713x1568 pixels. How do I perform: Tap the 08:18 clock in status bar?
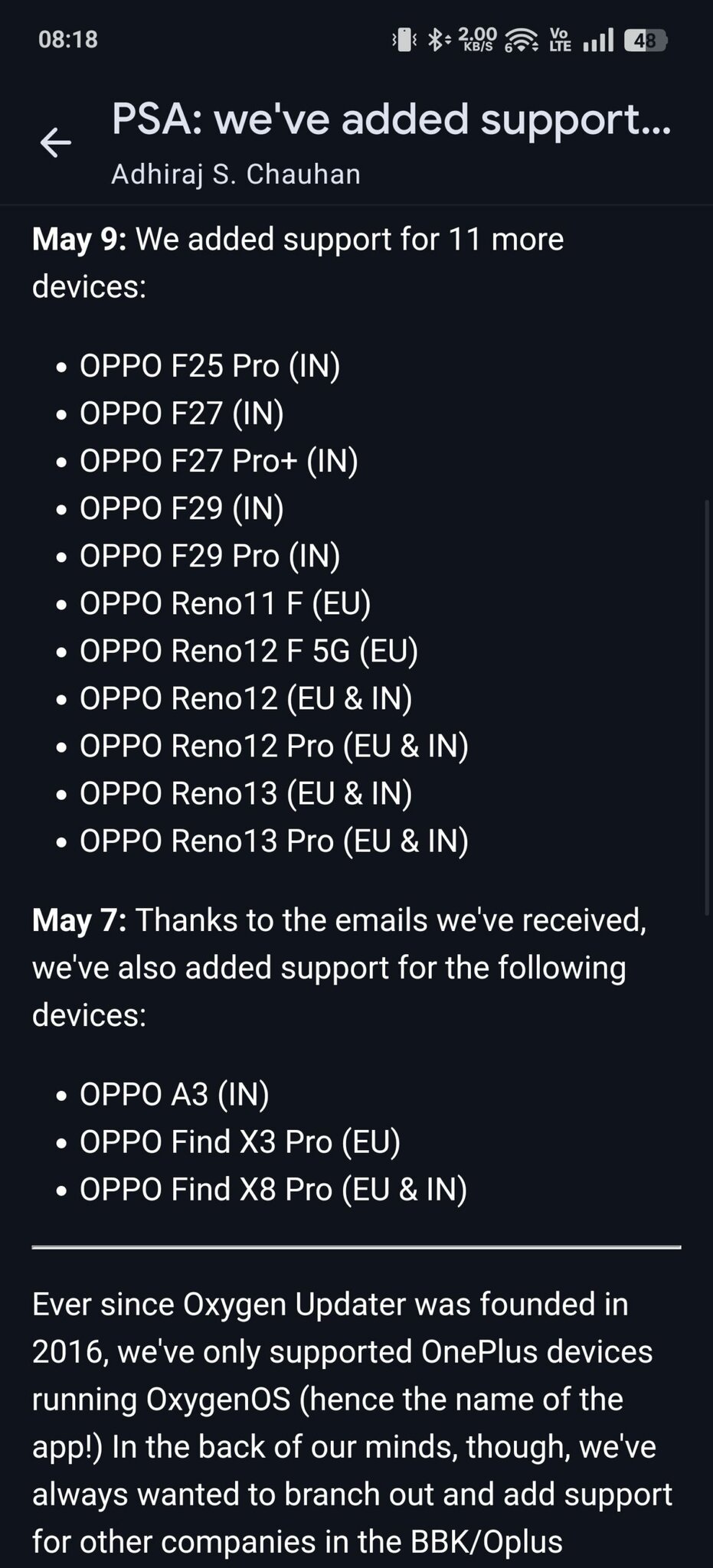(68, 40)
